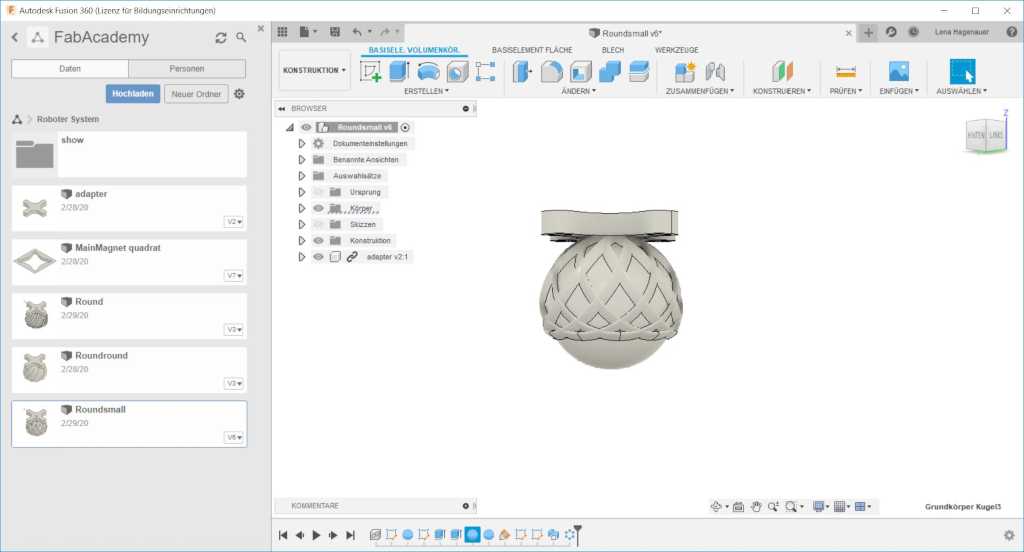The image size is (1024, 552).
Task: Click the Save icon in the top bar
Action: (335, 31)
